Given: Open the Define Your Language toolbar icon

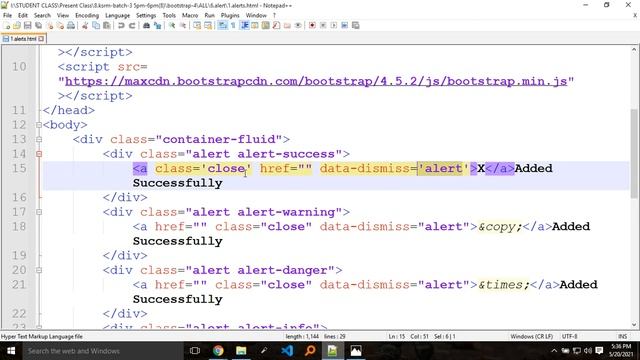Looking at the screenshot, I should [255, 25].
